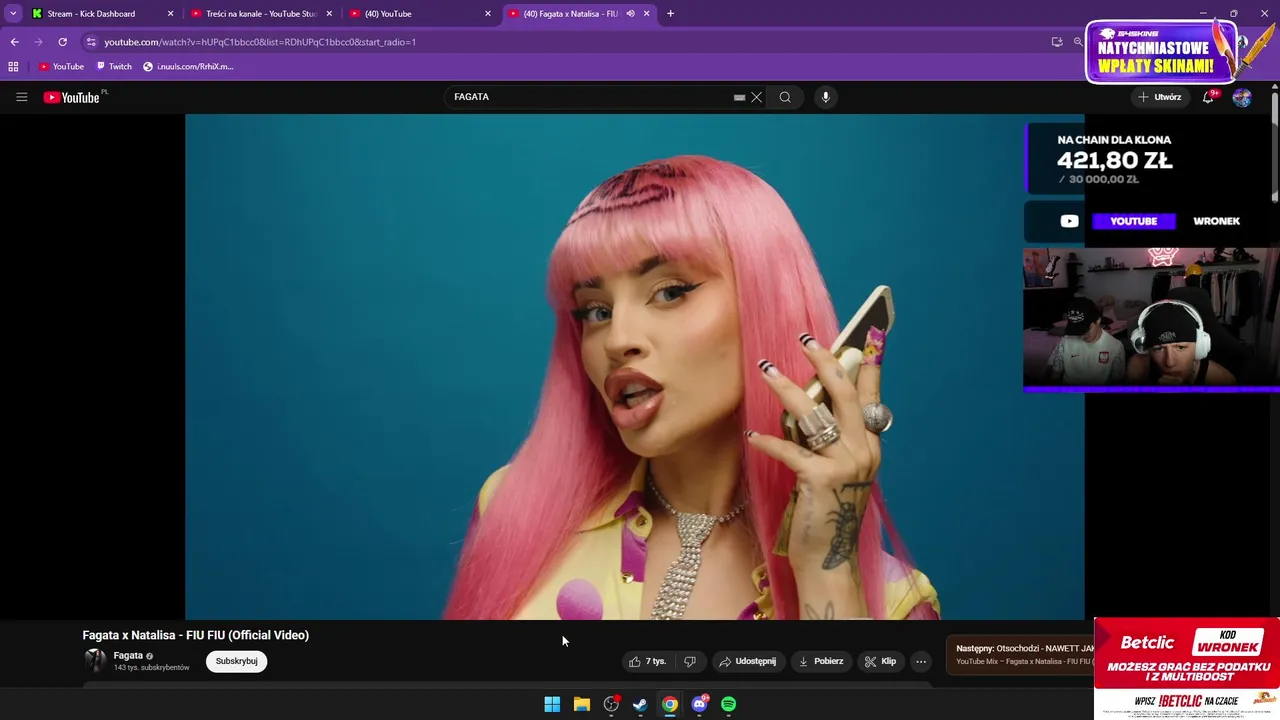The width and height of the screenshot is (1280, 720).
Task: Open Windows Start menu
Action: pyautogui.click(x=552, y=704)
